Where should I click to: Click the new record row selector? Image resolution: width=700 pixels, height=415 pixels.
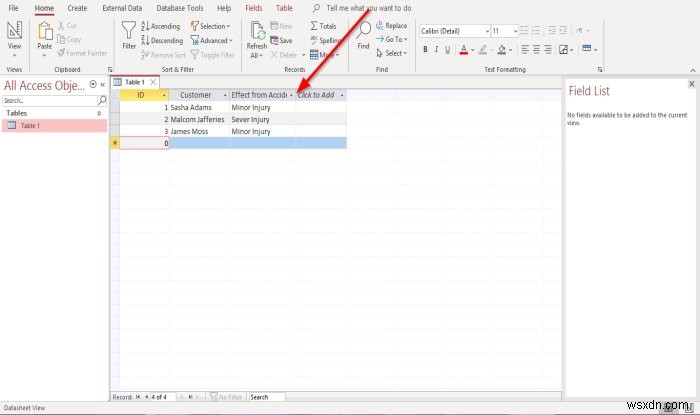[115, 143]
